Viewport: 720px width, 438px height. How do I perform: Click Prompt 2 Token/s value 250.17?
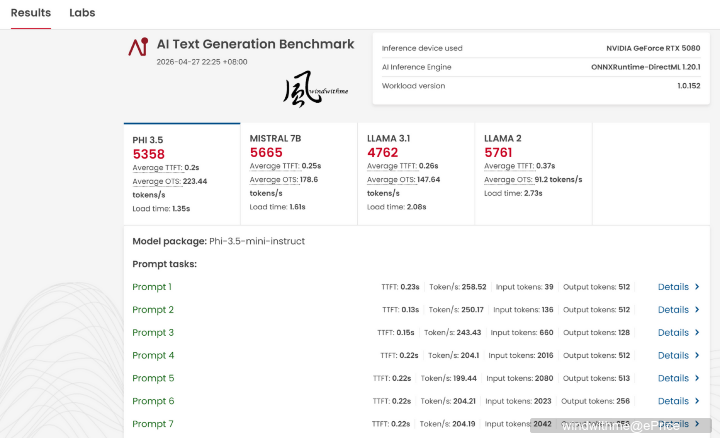472,310
